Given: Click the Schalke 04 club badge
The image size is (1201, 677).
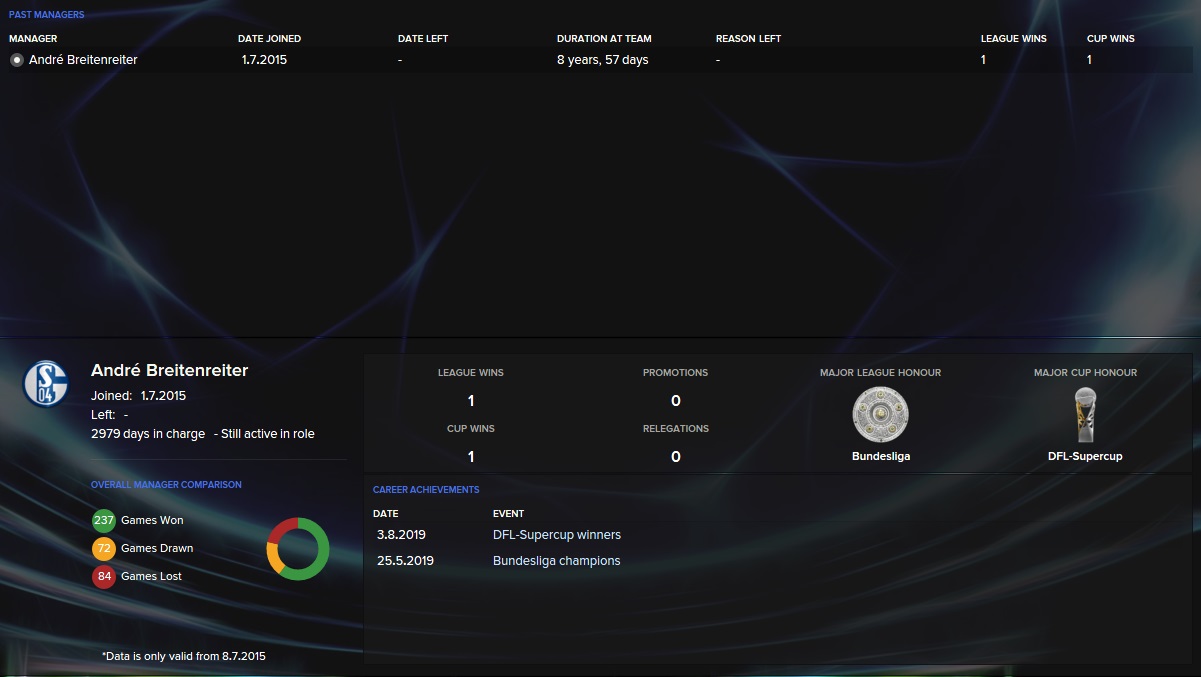Looking at the screenshot, I should point(45,383).
